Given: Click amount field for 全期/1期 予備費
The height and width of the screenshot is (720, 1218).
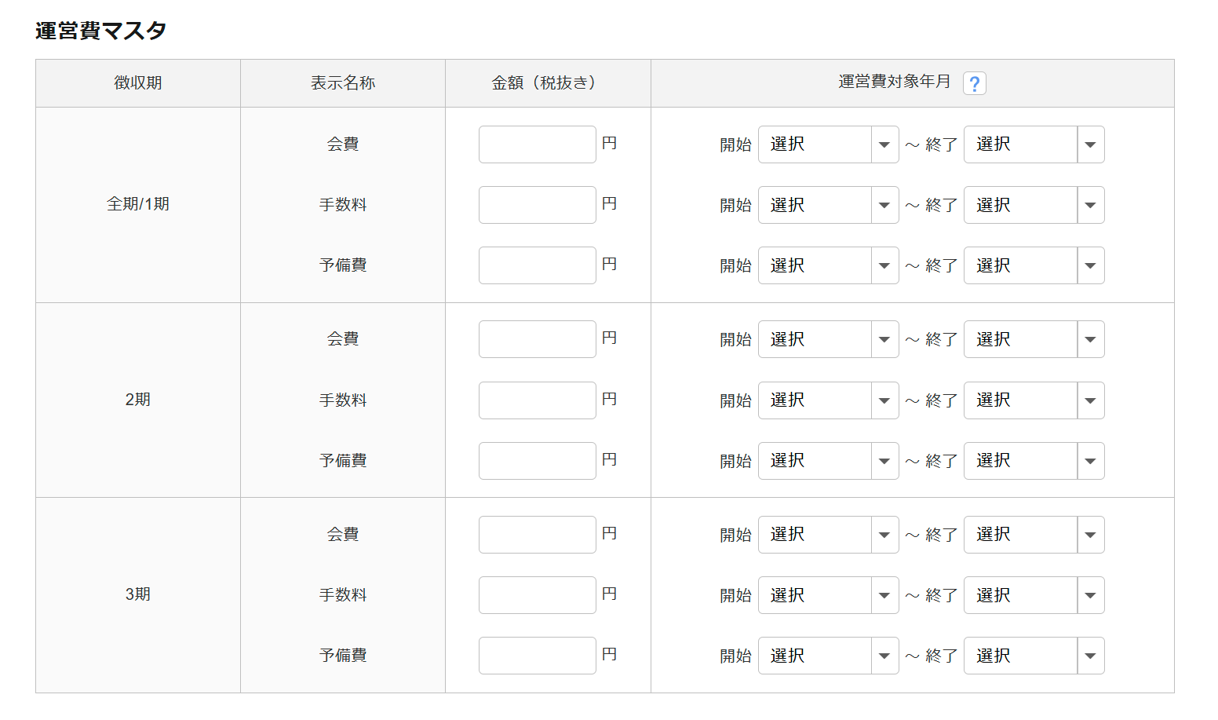Looking at the screenshot, I should [x=537, y=266].
